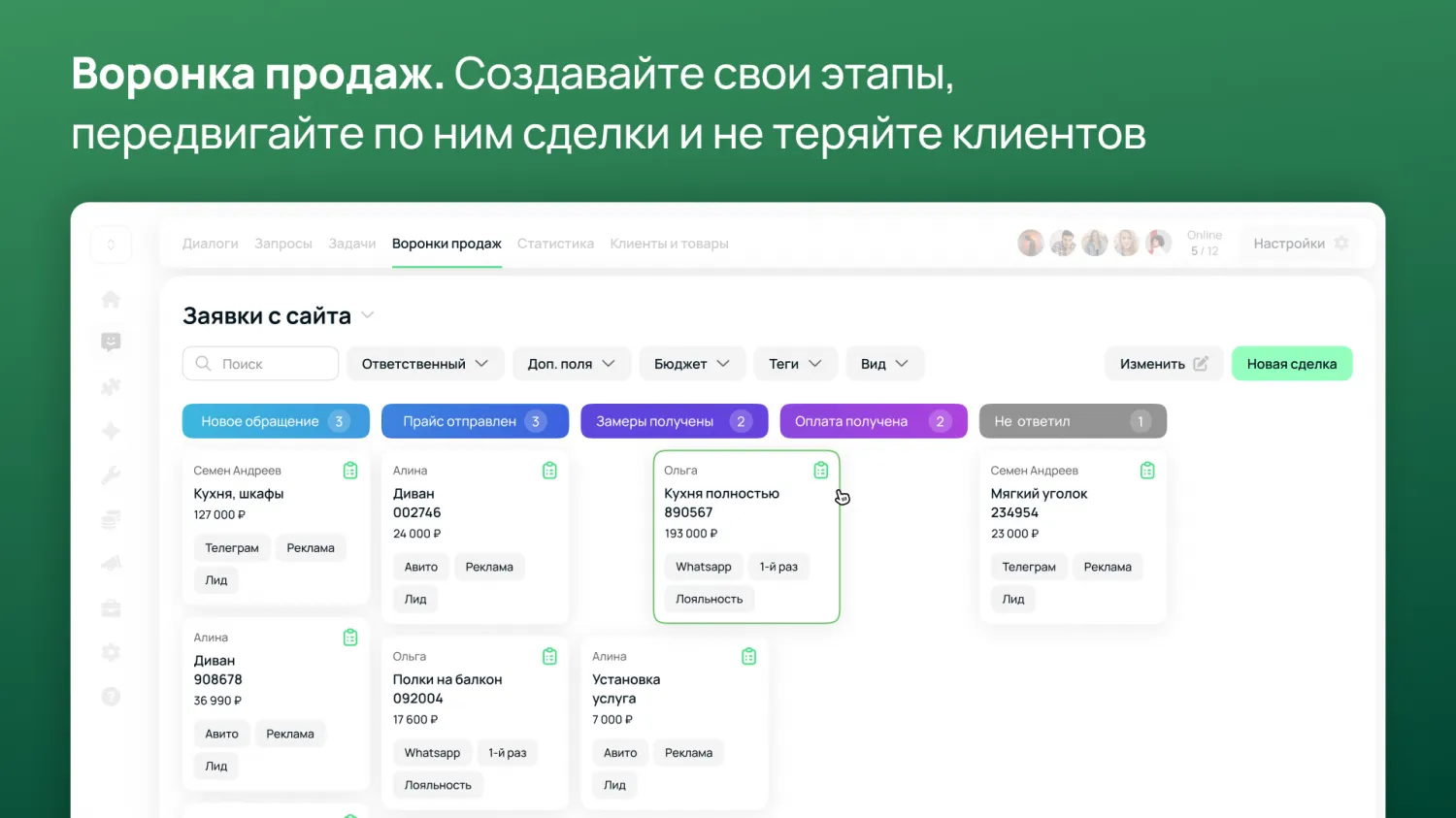
Task: Open the puzzle piece integrations icon
Action: click(x=111, y=387)
